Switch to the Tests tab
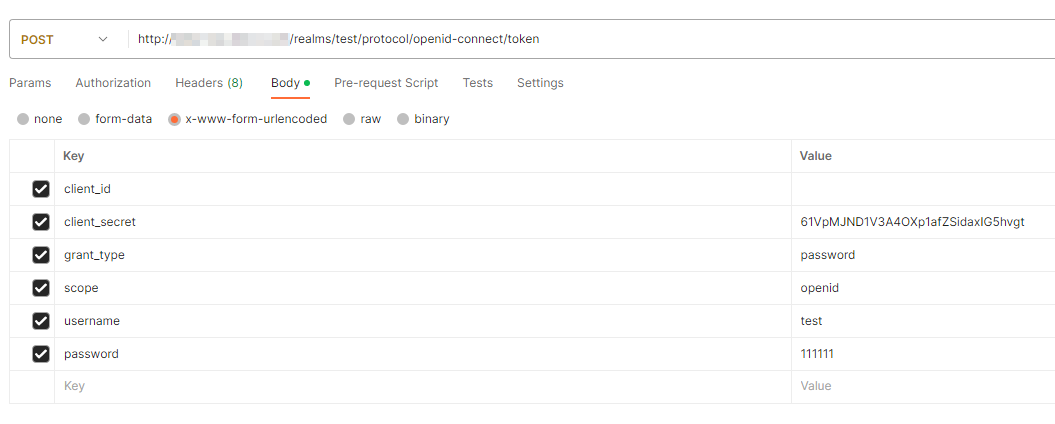Image resolution: width=1055 pixels, height=424 pixels. tap(477, 83)
